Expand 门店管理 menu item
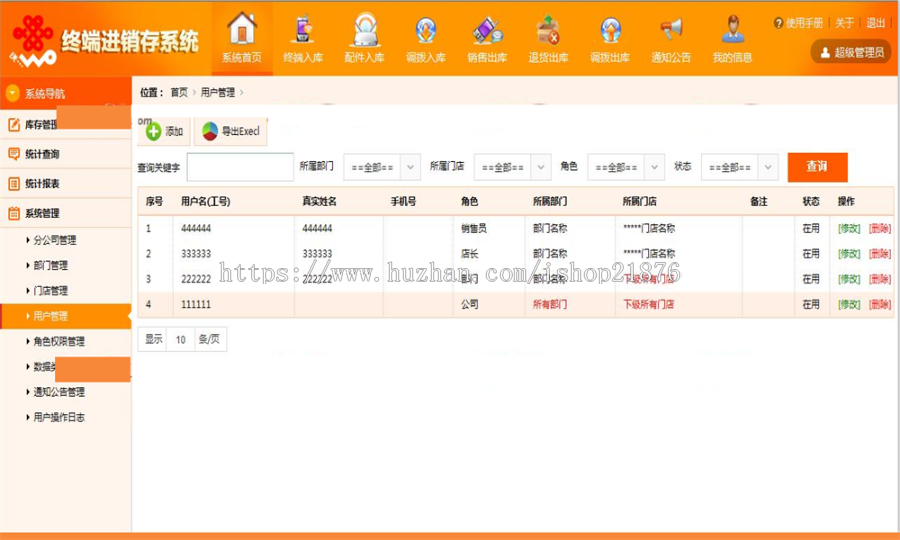This screenshot has height=540, width=900. [51, 291]
